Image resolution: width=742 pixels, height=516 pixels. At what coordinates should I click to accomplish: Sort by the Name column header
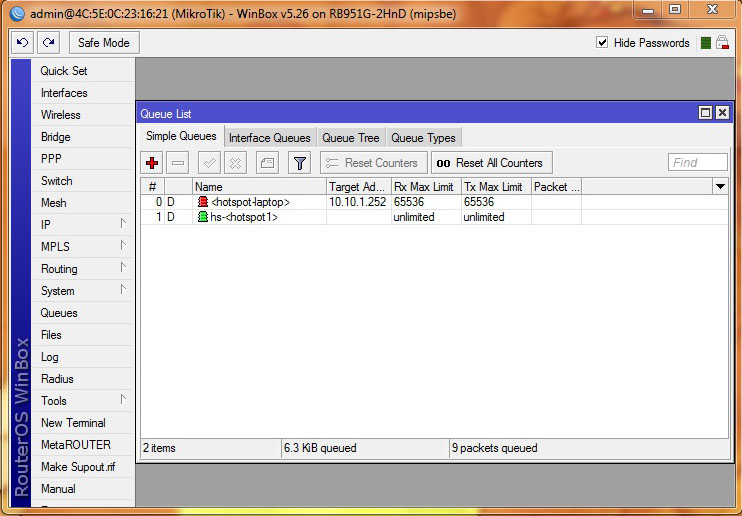point(259,187)
